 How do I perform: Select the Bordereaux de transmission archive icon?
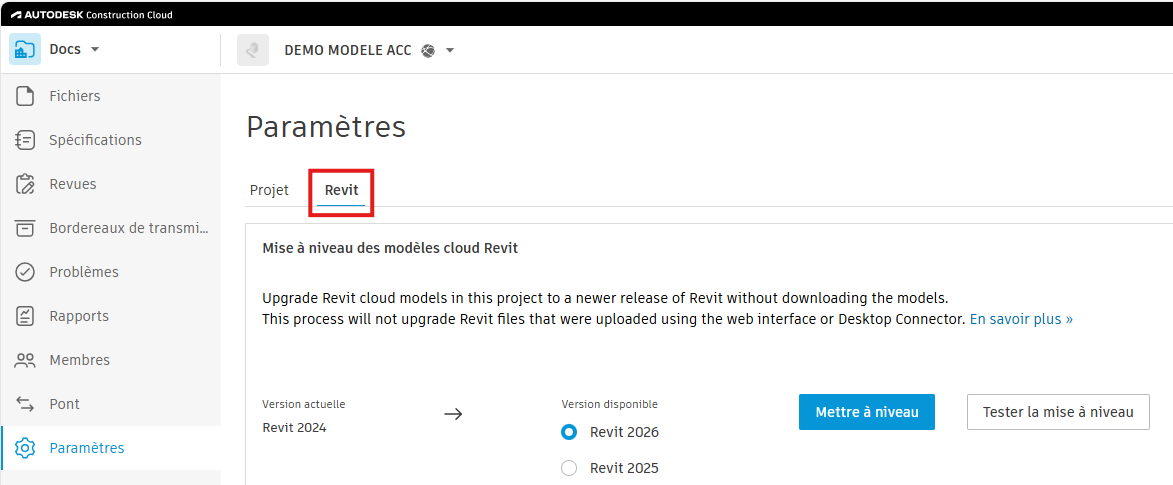click(x=26, y=228)
